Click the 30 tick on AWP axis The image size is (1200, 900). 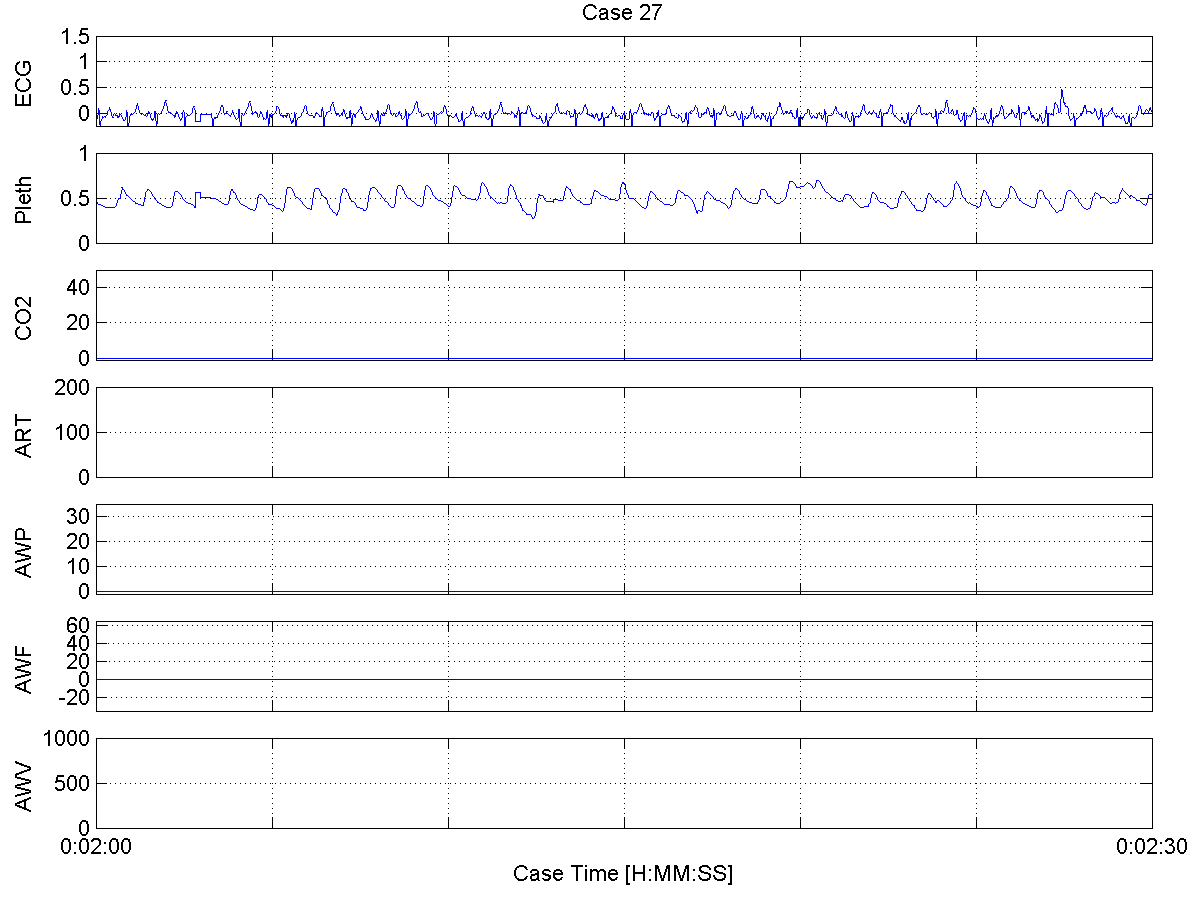[79, 516]
